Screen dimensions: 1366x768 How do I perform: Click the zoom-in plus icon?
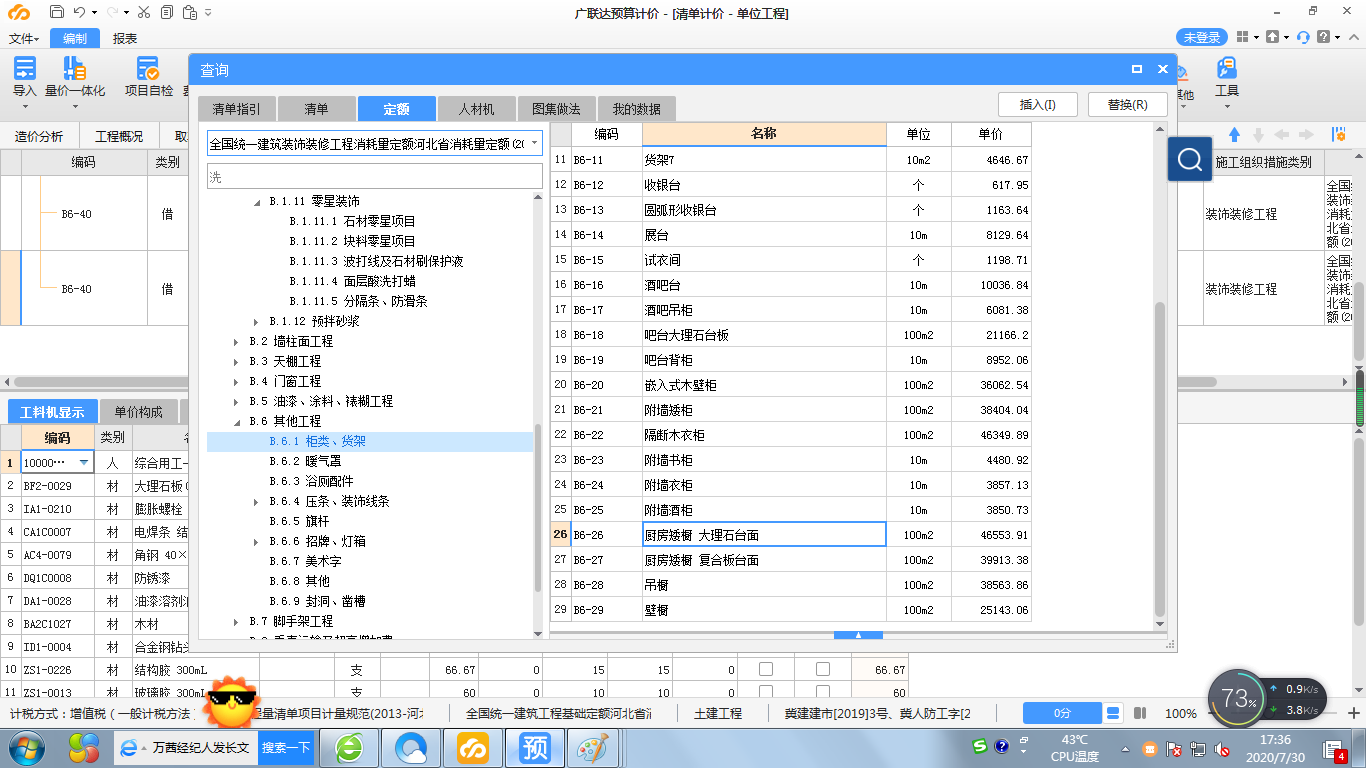click(x=1355, y=713)
